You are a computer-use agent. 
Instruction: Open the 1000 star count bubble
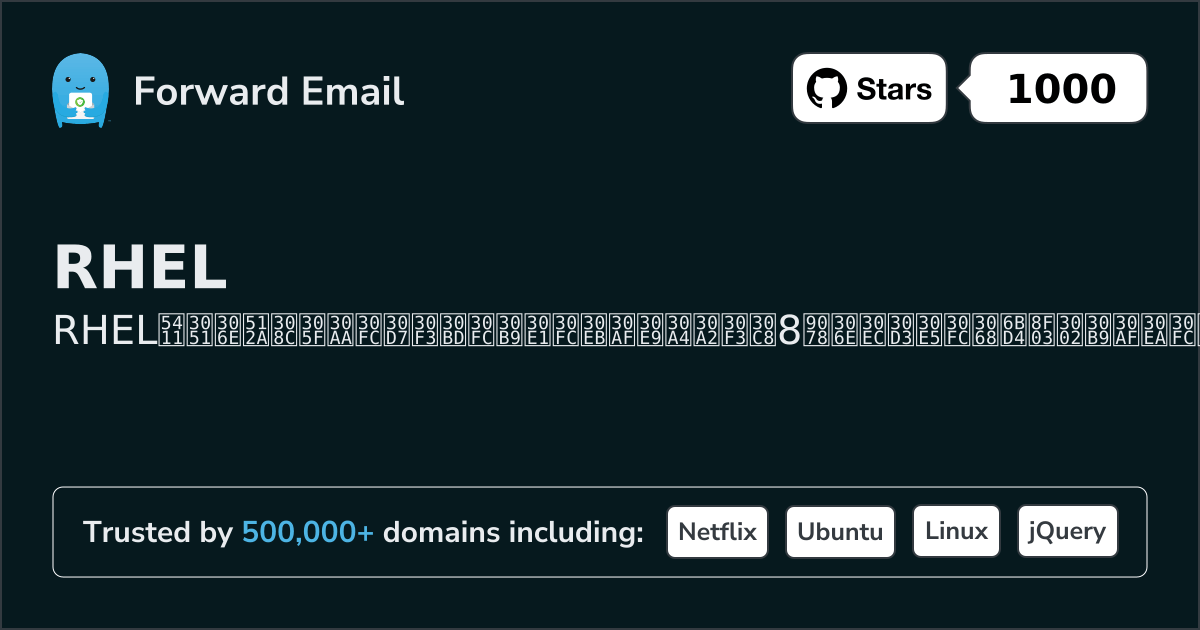[x=1061, y=89]
